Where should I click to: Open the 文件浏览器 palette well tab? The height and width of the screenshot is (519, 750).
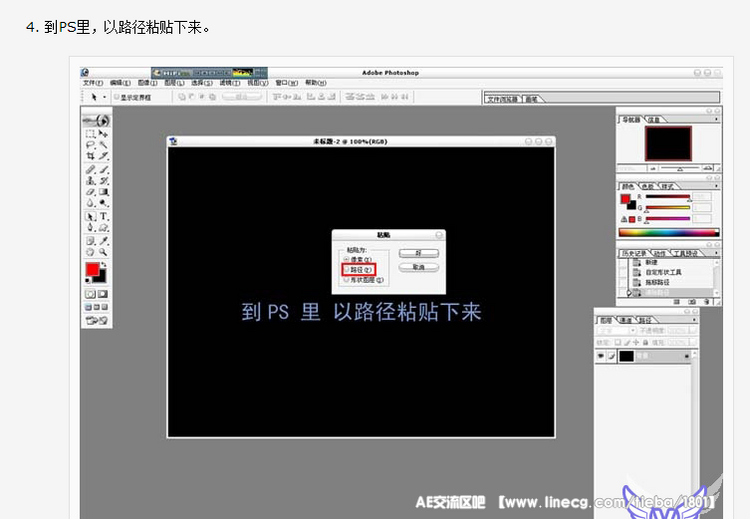coord(502,99)
